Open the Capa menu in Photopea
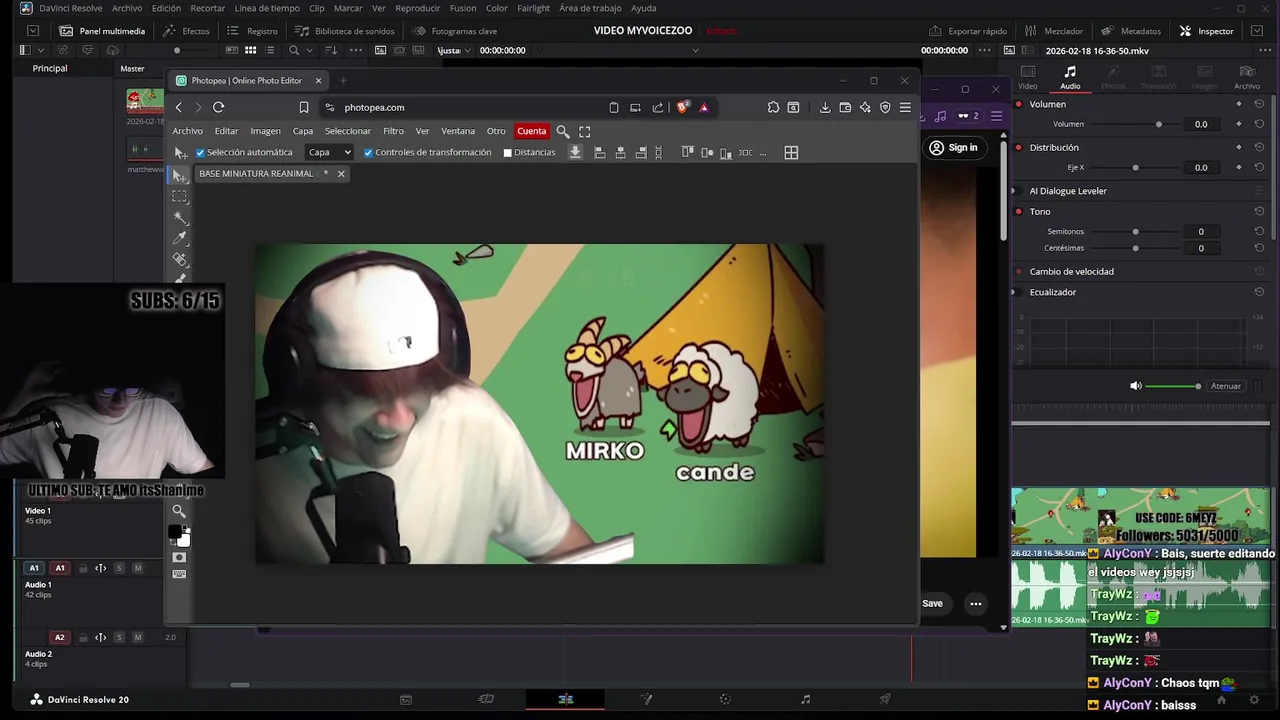1280x720 pixels. point(303,131)
